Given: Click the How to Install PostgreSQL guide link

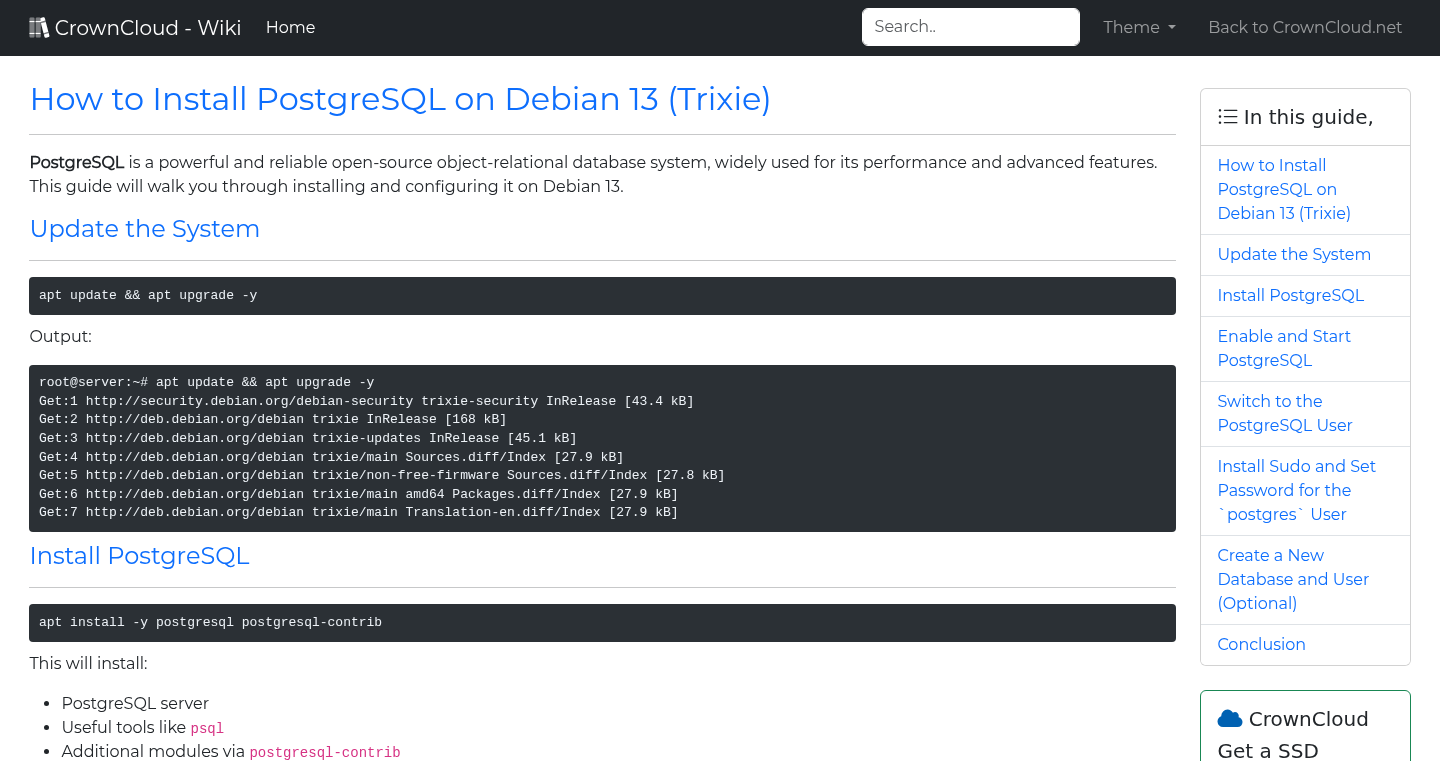Looking at the screenshot, I should pyautogui.click(x=1284, y=189).
